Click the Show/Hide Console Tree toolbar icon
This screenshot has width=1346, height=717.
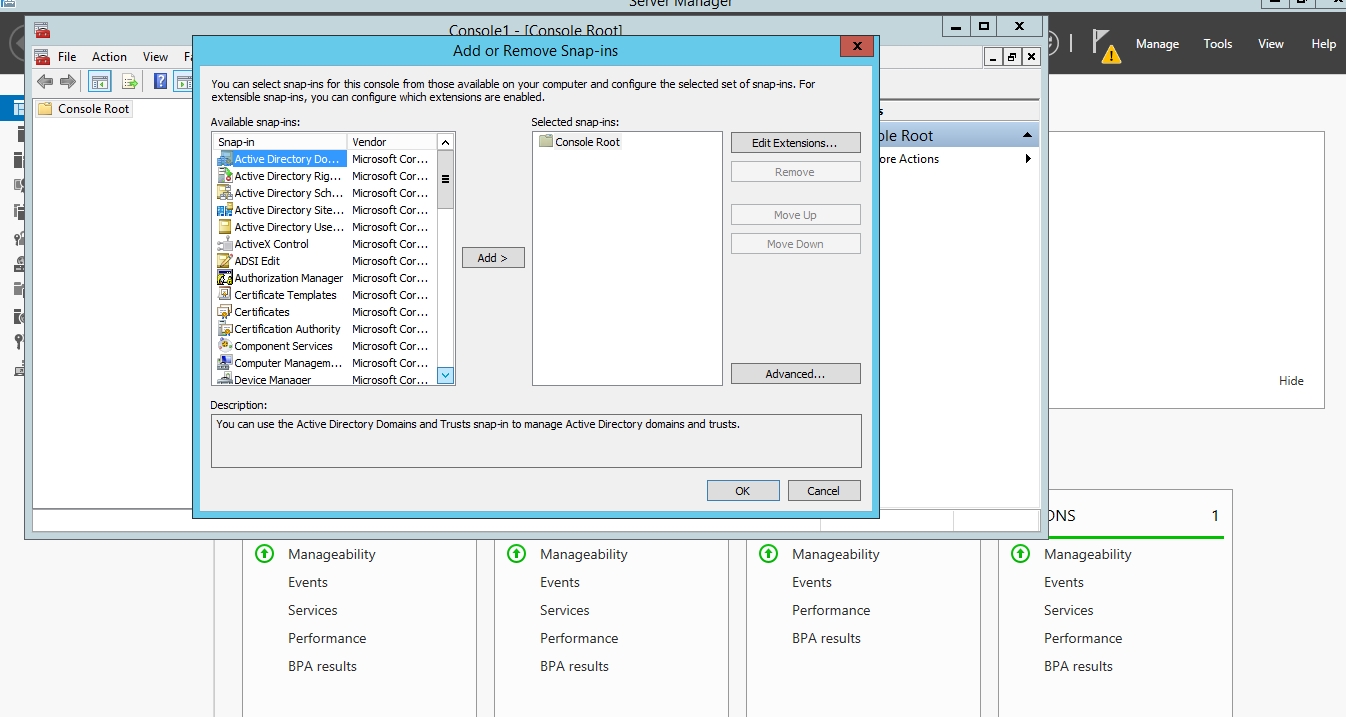point(100,82)
